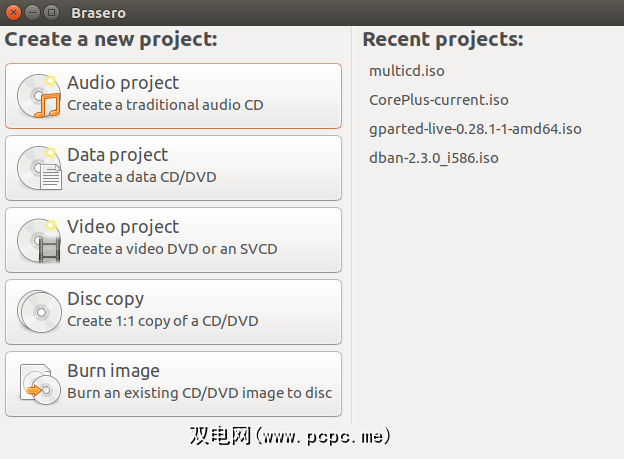
Task: Close the Brasero window
Action: point(12,12)
